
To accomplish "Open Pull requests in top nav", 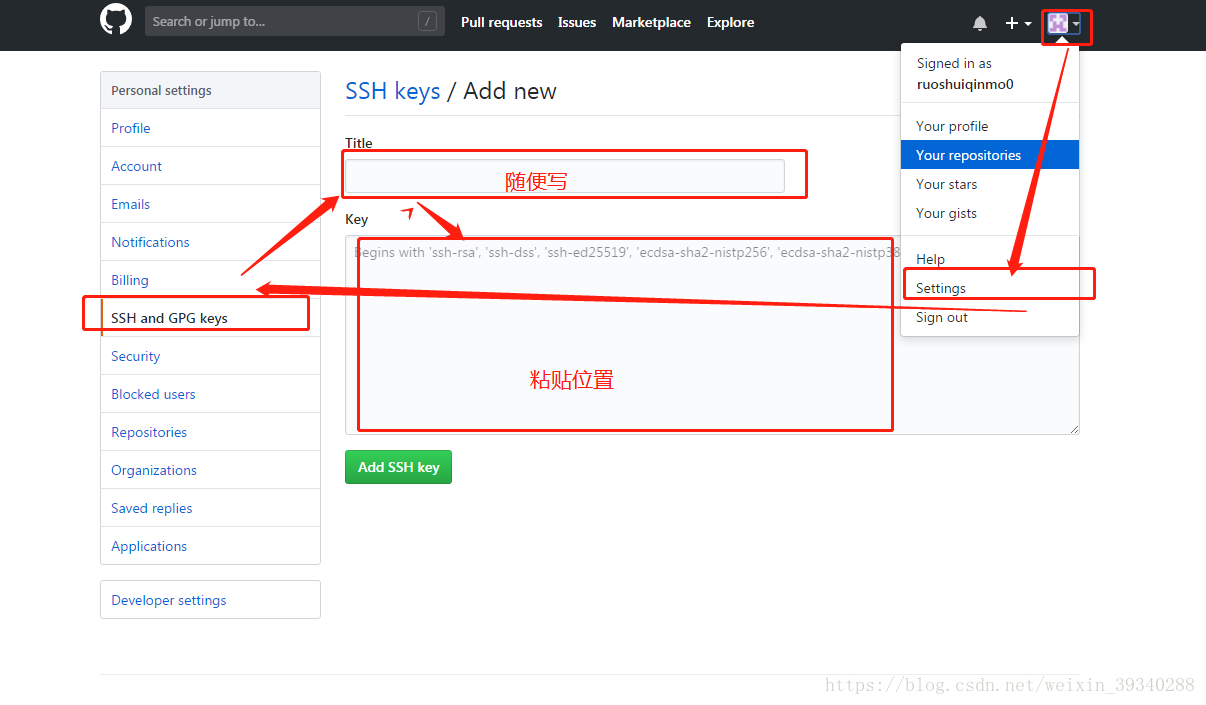I will [x=501, y=22].
